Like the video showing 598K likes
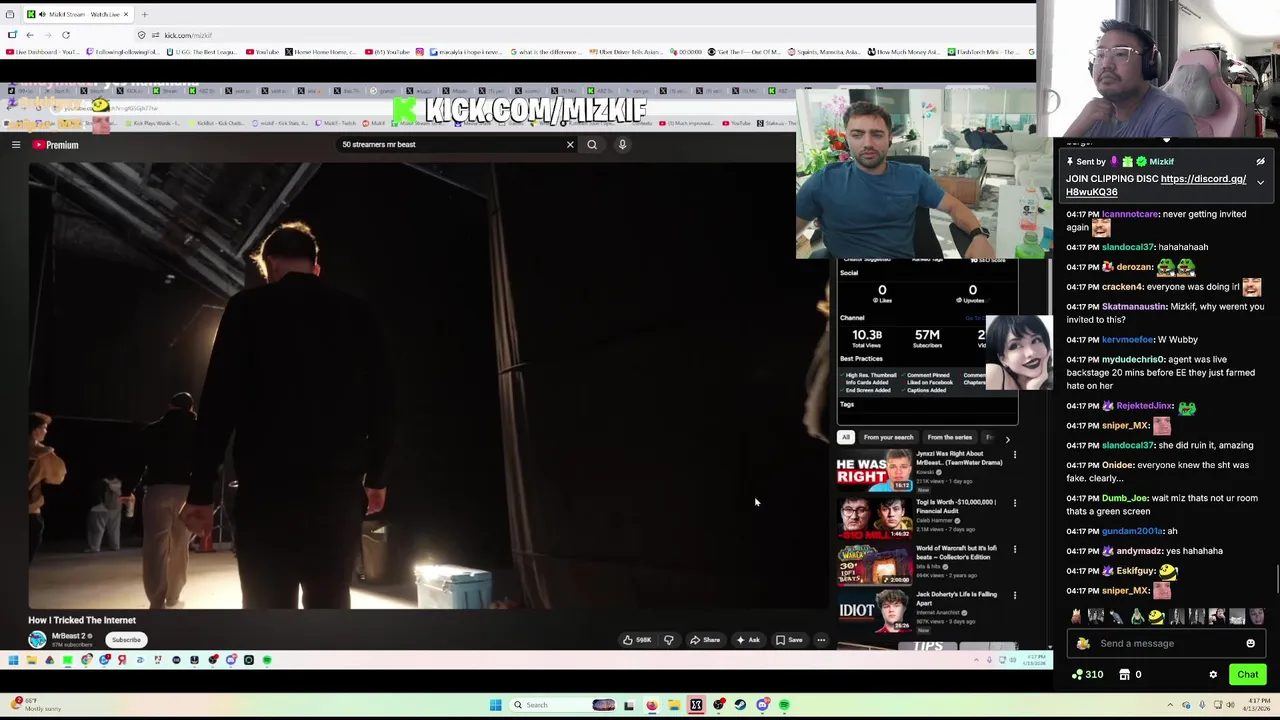Viewport: 1280px width, 720px height. pos(637,640)
